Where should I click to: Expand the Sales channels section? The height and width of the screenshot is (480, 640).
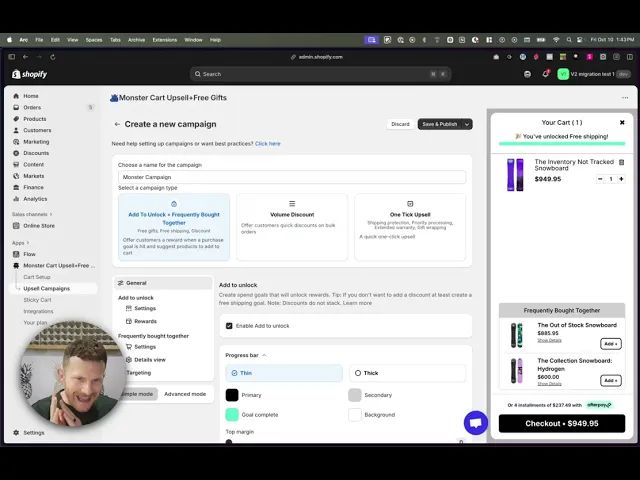[x=32, y=214]
